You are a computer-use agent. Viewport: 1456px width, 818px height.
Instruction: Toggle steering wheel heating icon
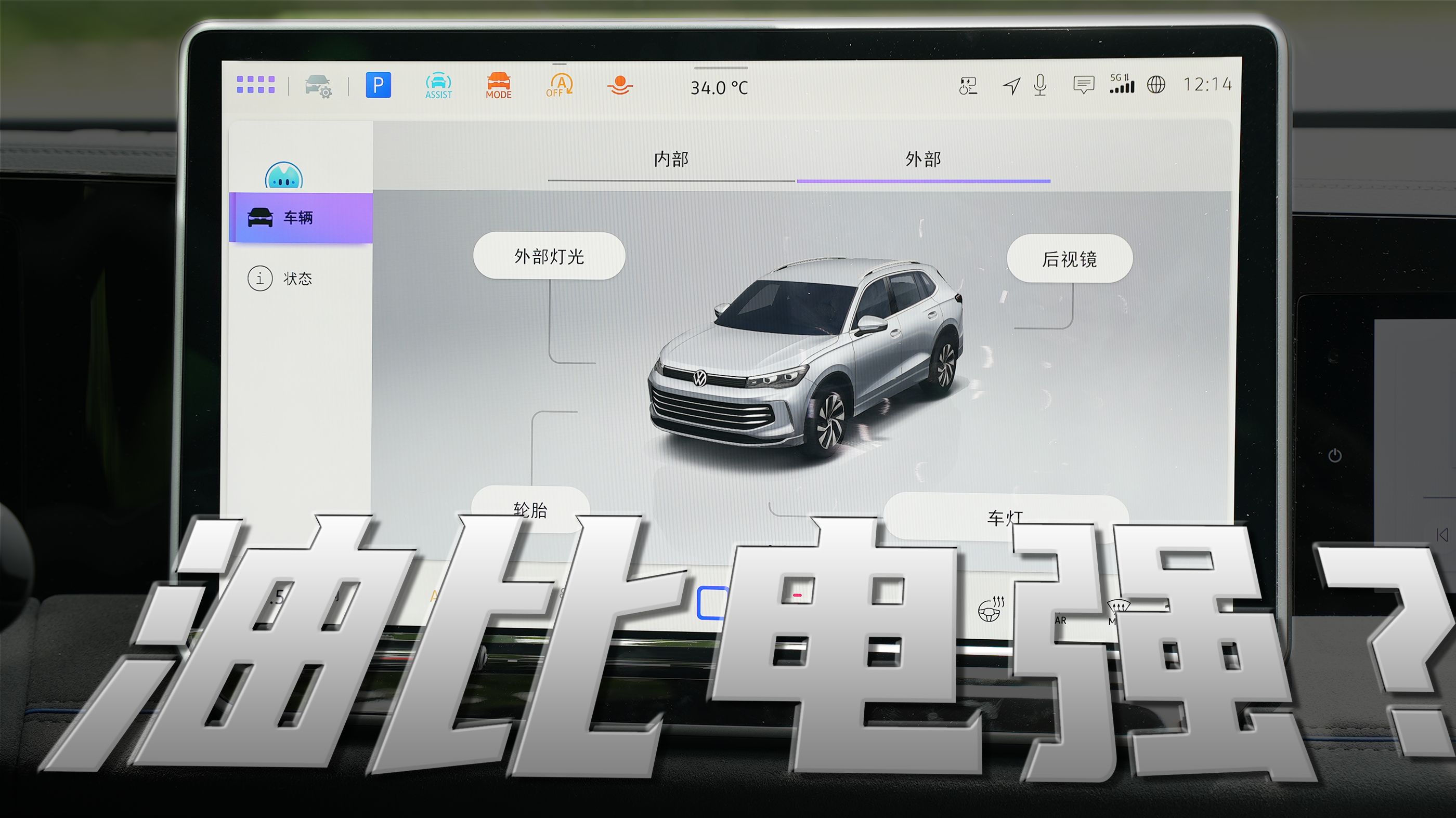click(990, 609)
